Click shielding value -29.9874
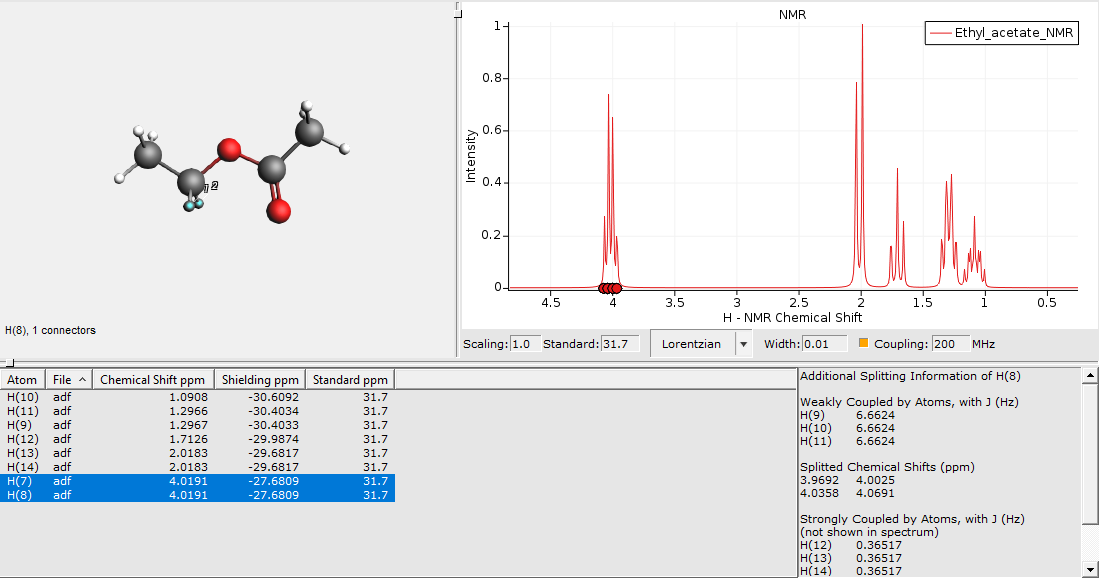The image size is (1099, 578). coord(273,439)
